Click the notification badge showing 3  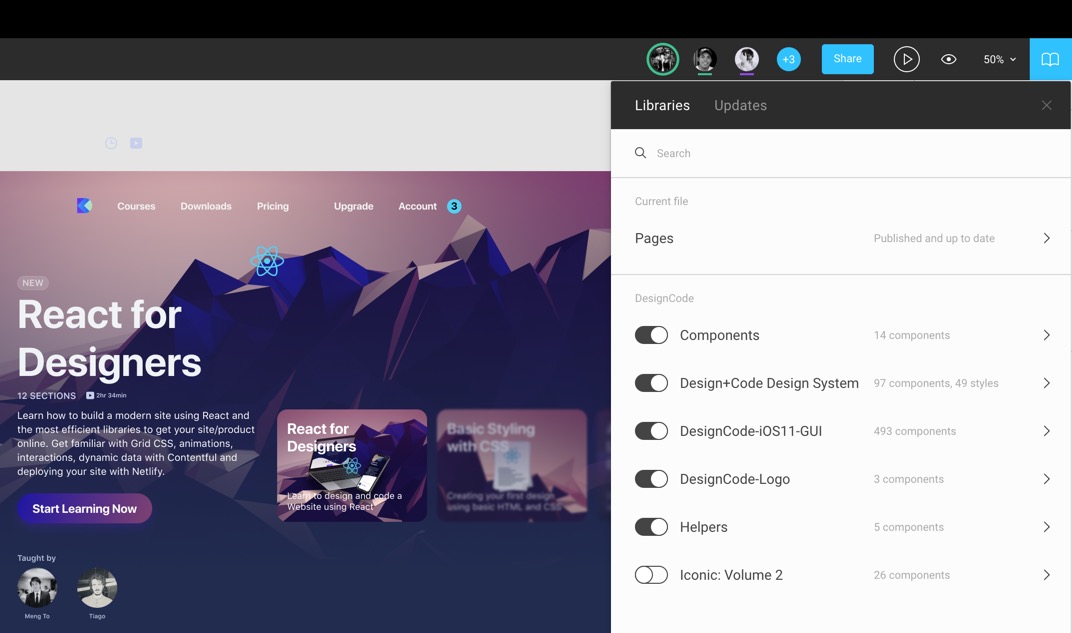pyautogui.click(x=454, y=206)
